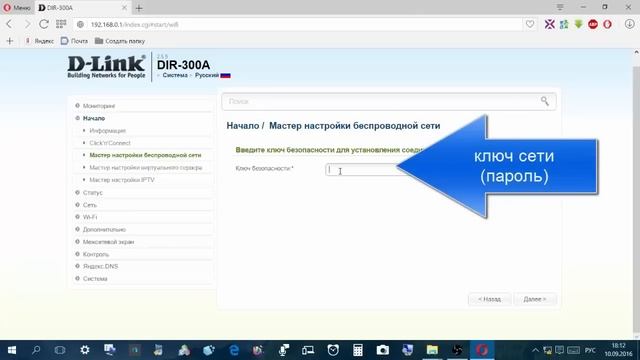Expand the Мониторинг menu section

99,106
